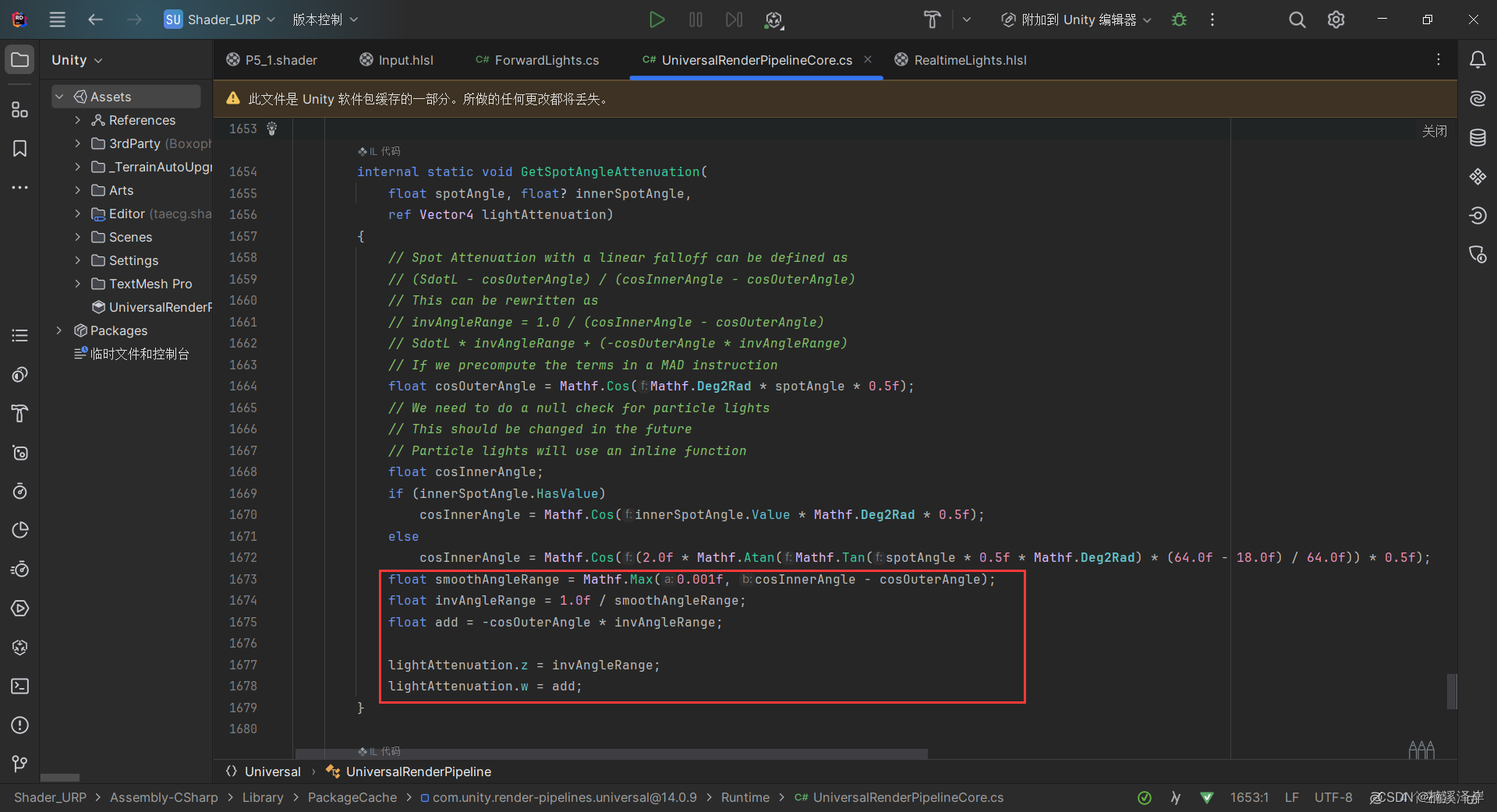This screenshot has height=812, width=1497.
Task: Switch to Input.hlsl tab
Action: coord(397,60)
